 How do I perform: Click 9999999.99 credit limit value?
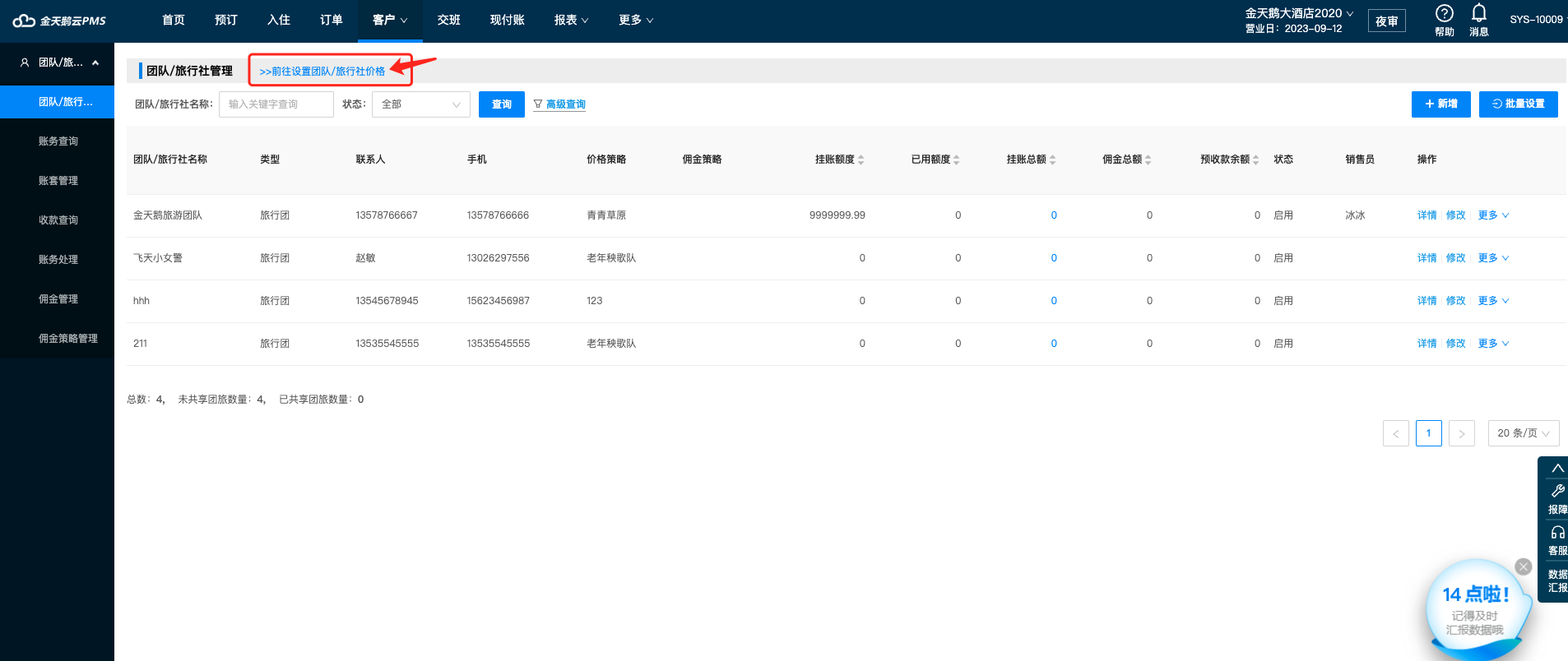click(837, 215)
